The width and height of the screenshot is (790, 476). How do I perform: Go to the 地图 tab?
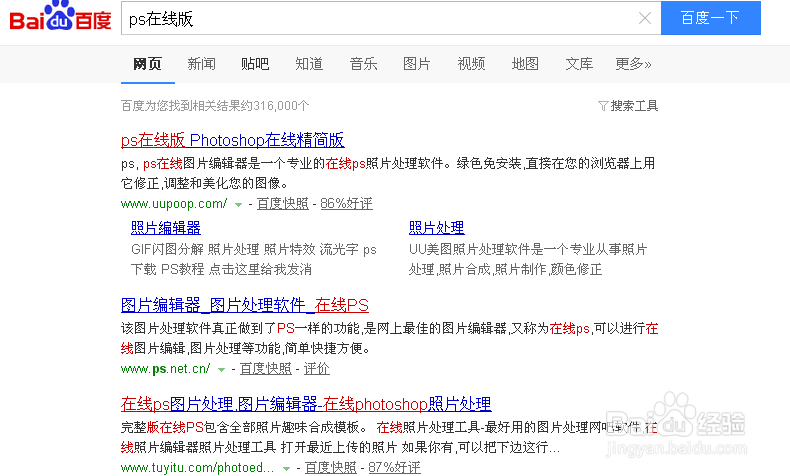point(525,64)
